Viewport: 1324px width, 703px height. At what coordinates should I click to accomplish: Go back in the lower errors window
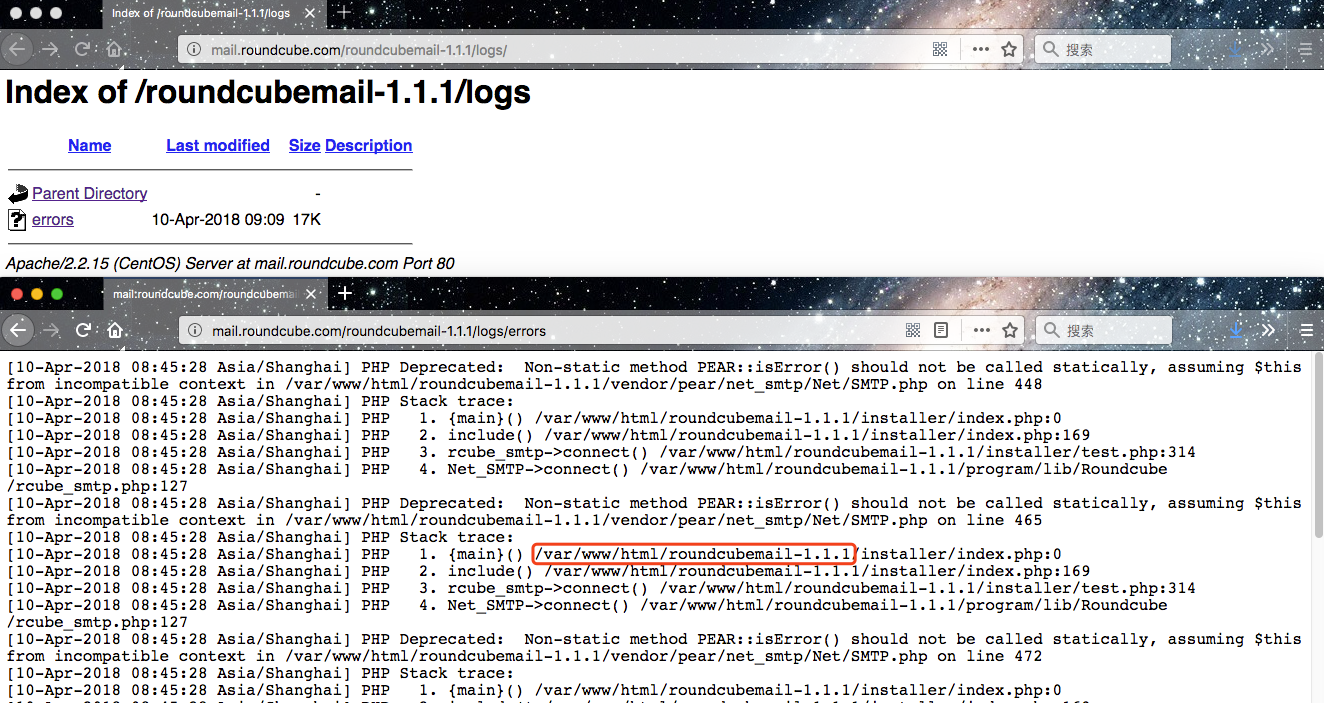(x=18, y=330)
